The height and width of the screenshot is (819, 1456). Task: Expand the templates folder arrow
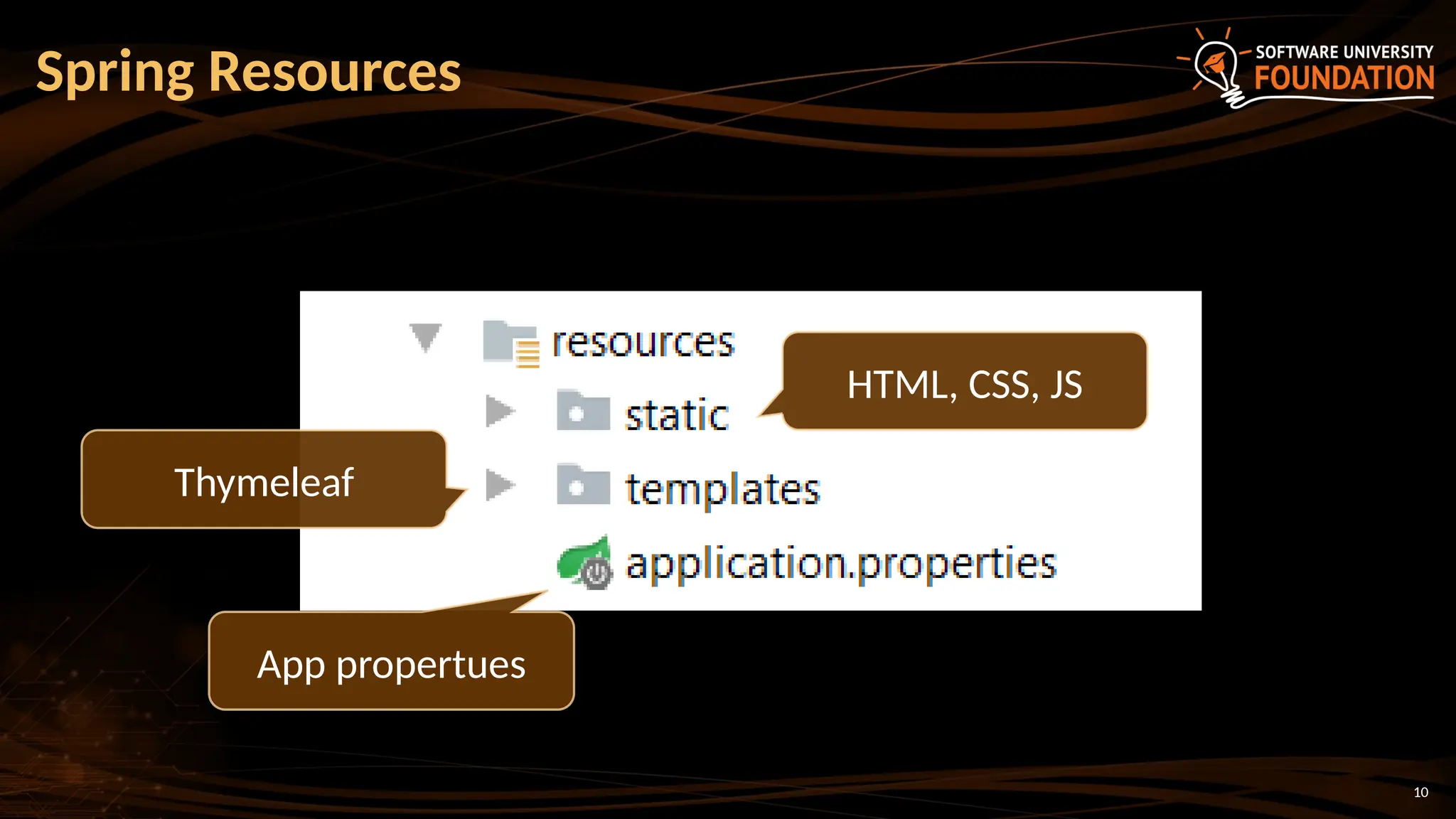[x=500, y=485]
